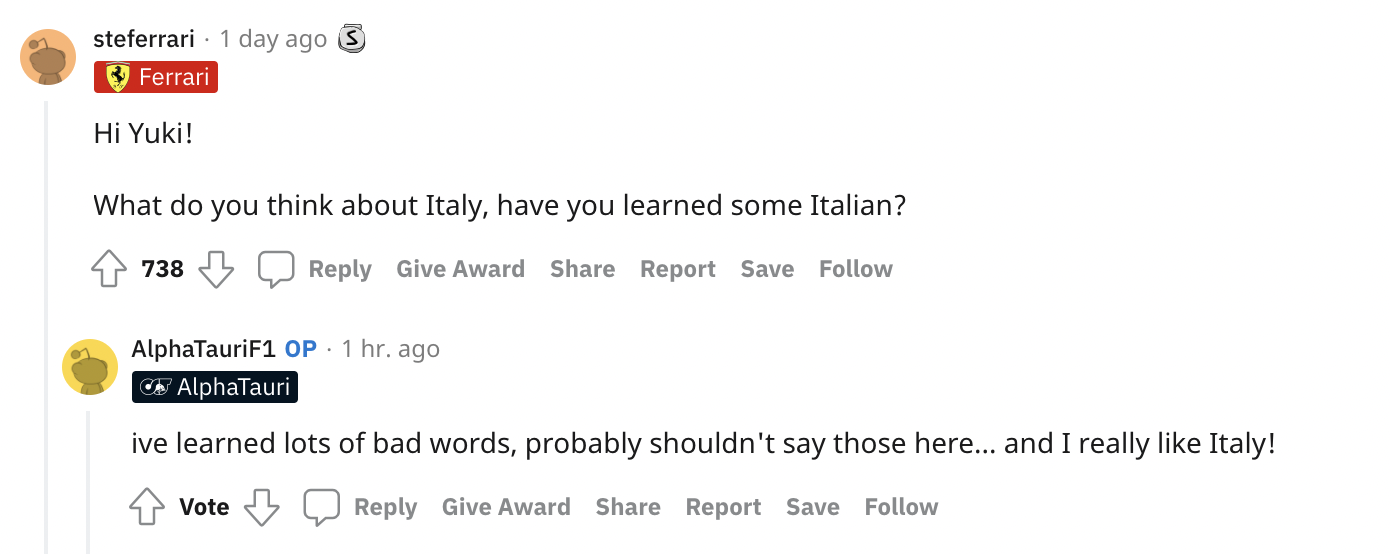Click the AlphaTauri flair badge

[x=215, y=387]
